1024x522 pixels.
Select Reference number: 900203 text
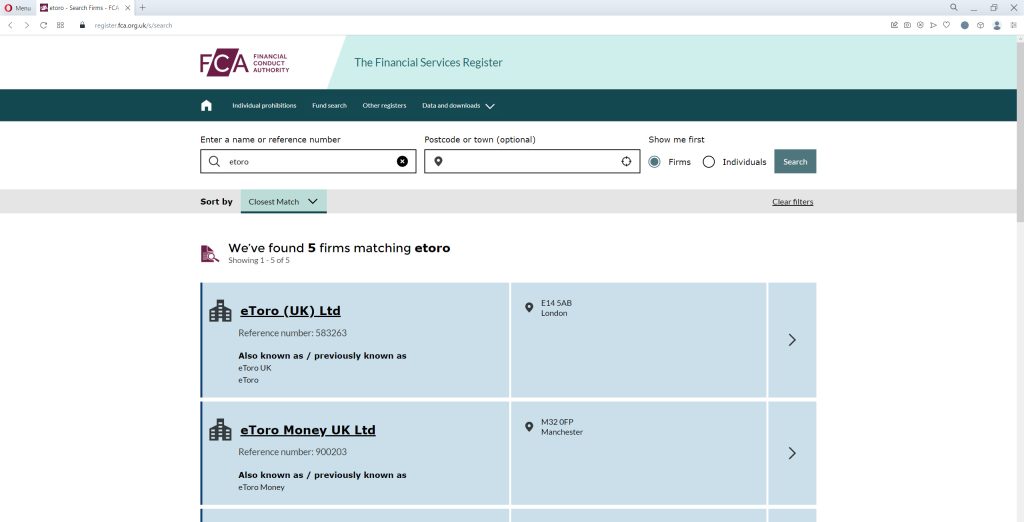coord(292,451)
